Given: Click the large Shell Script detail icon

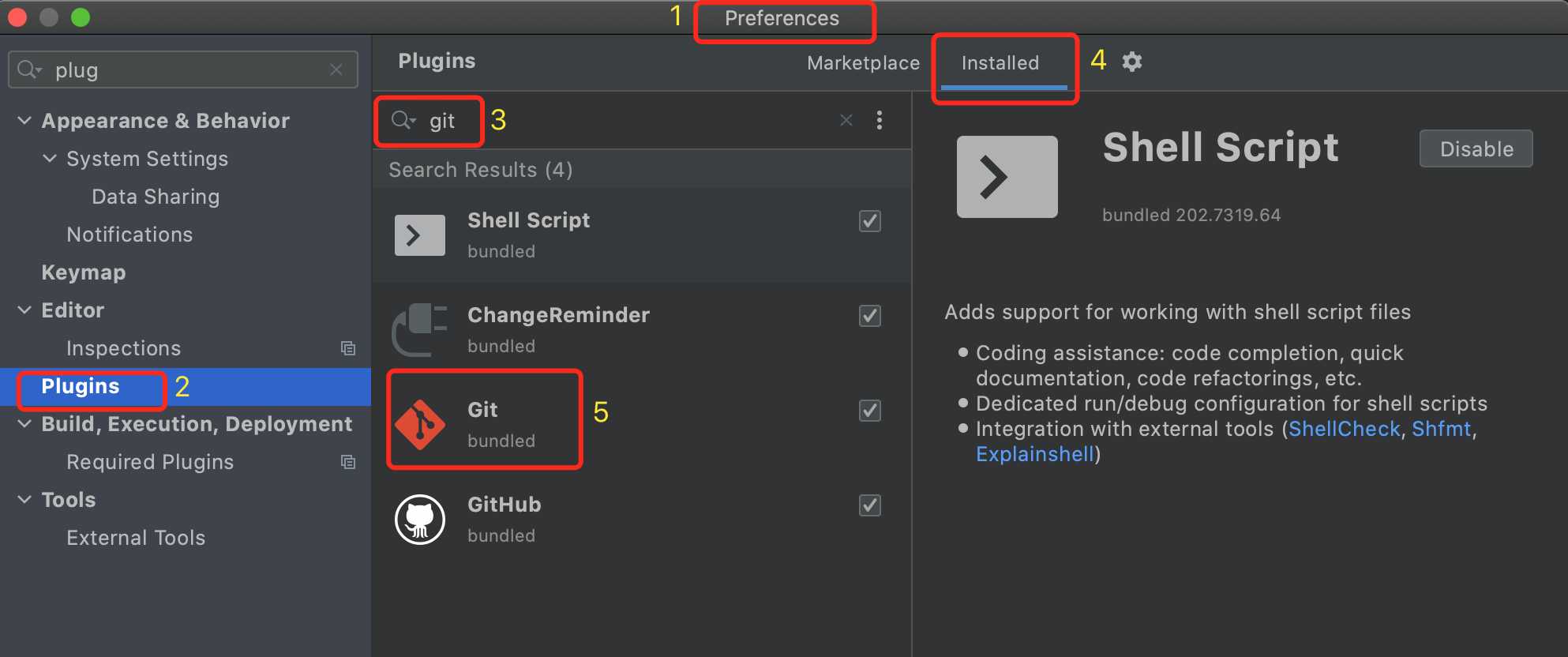Looking at the screenshot, I should (x=1007, y=177).
